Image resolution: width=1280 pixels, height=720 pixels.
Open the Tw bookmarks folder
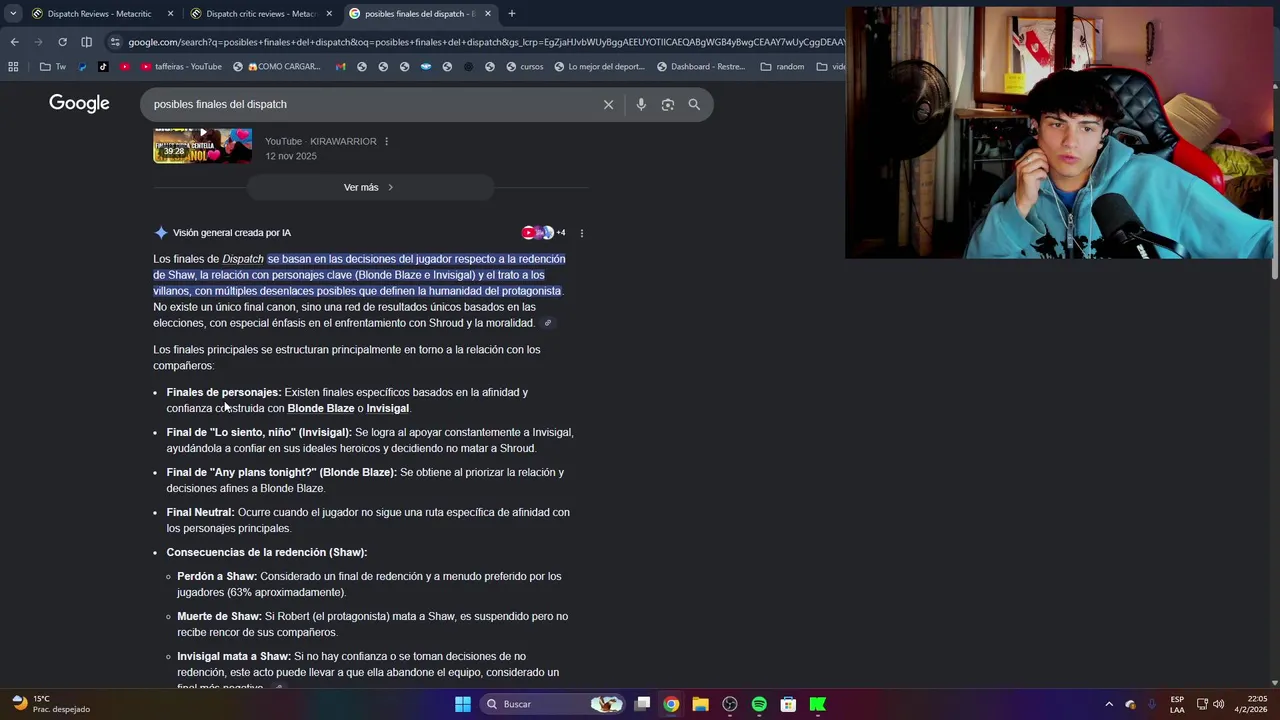click(x=53, y=67)
